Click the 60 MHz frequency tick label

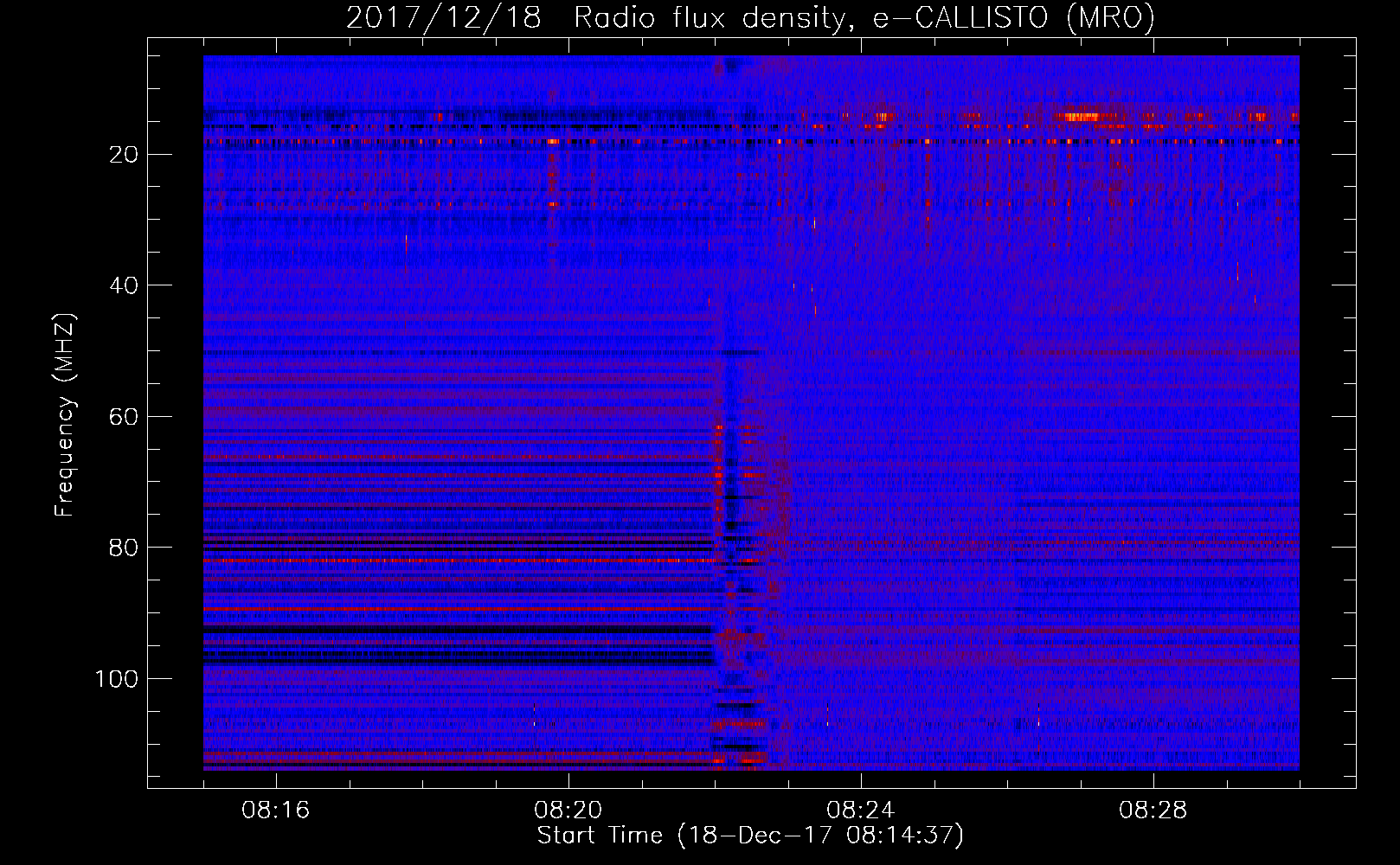pyautogui.click(x=125, y=417)
